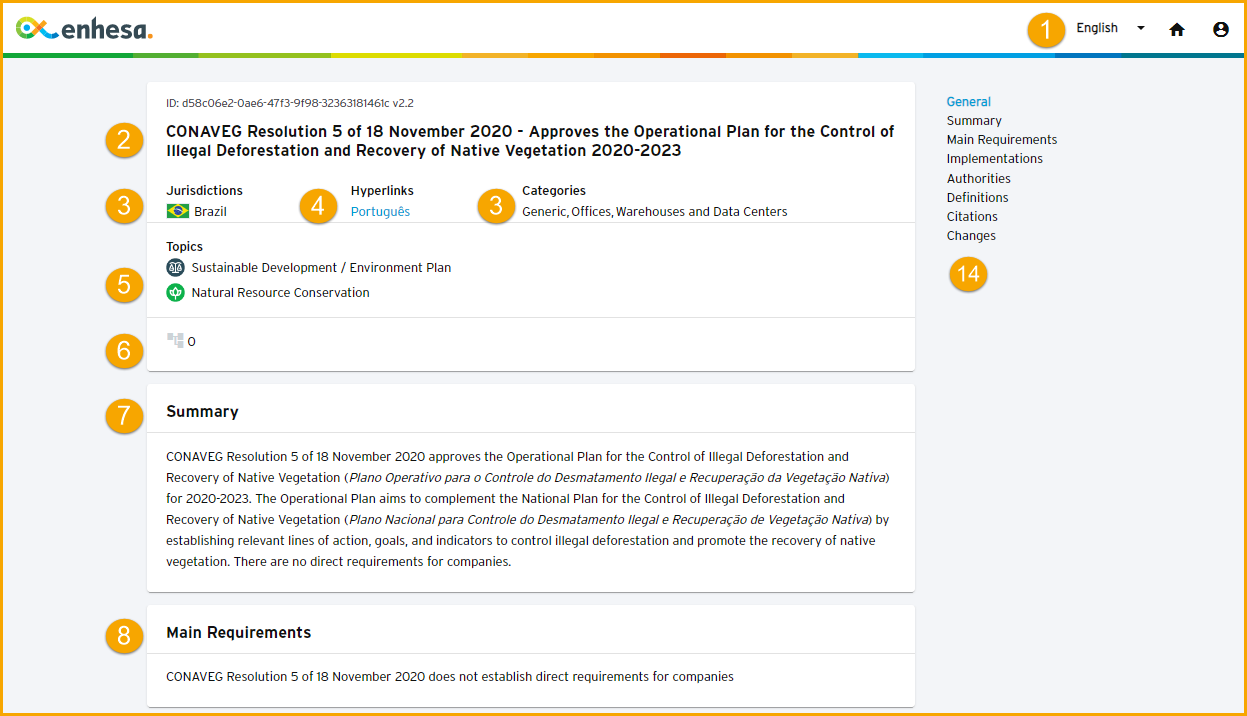The height and width of the screenshot is (716, 1247).
Task: Open Authorities section from sidebar
Action: [978, 179]
